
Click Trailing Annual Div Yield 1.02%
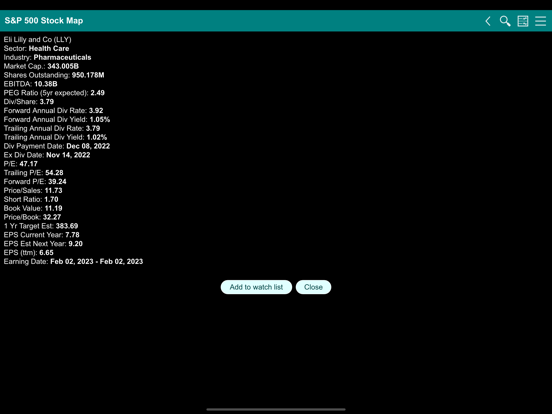[55, 137]
